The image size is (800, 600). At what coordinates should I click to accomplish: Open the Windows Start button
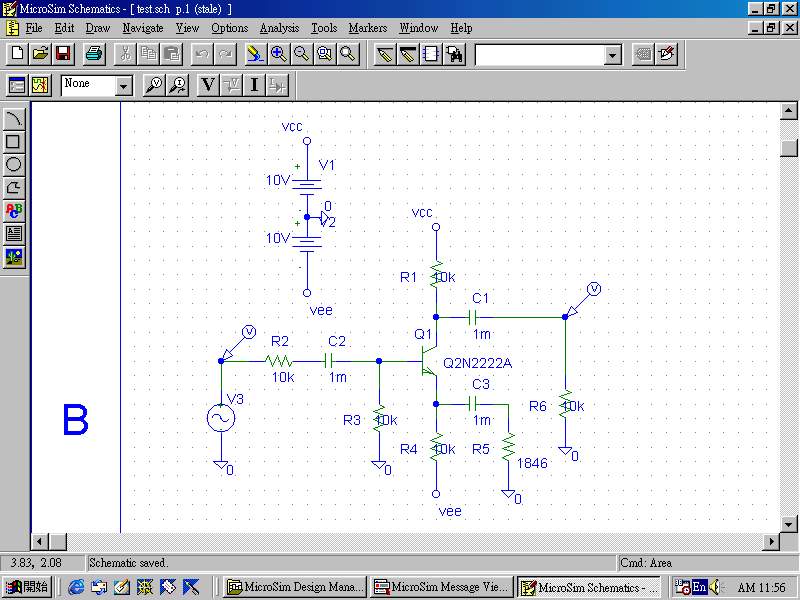[27, 587]
